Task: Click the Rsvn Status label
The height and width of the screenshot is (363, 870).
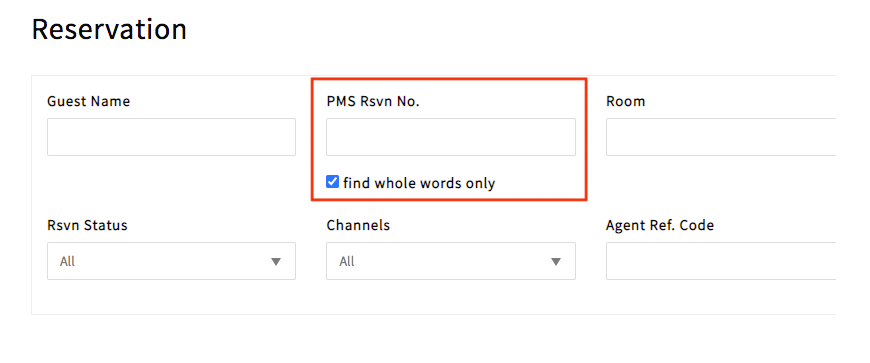Action: 87,225
